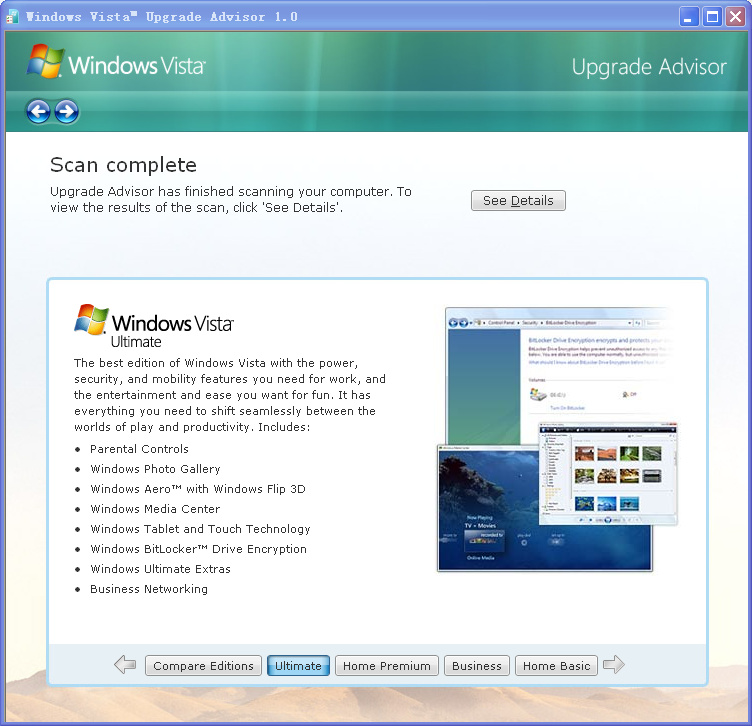The image size is (752, 726).
Task: Click 'Windows Ultimate Extras' list item
Action: tap(160, 569)
